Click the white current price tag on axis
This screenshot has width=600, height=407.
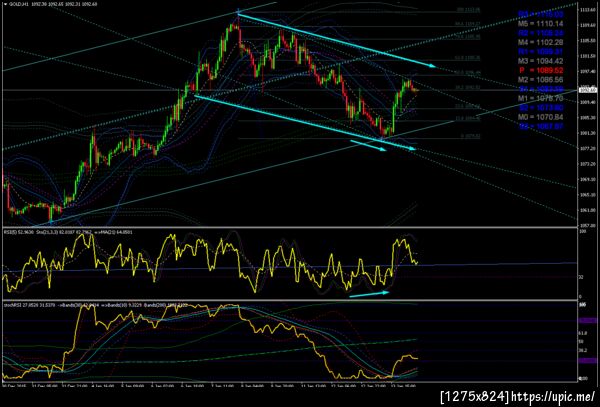click(588, 90)
